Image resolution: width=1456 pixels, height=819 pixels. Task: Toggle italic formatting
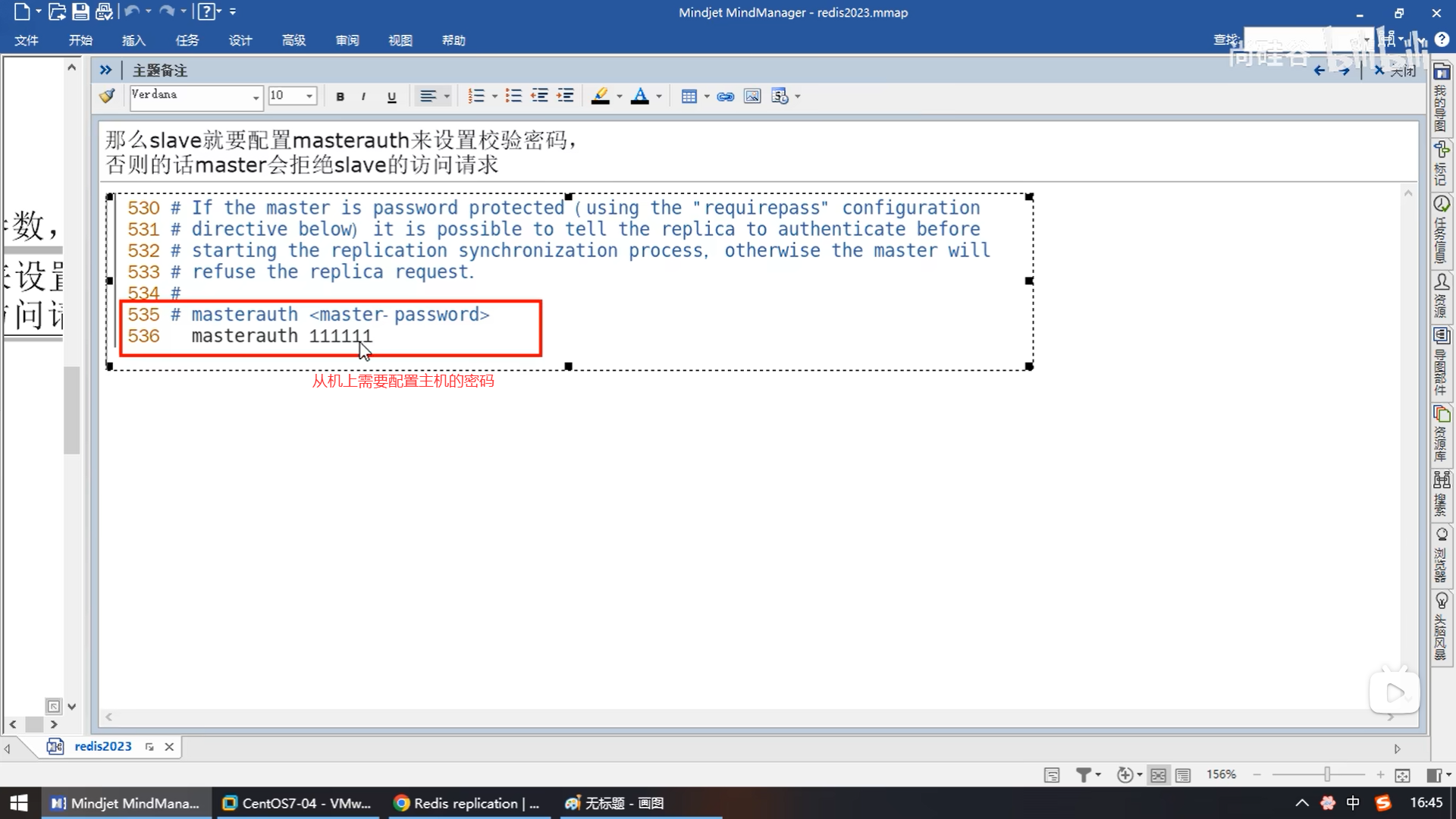364,96
